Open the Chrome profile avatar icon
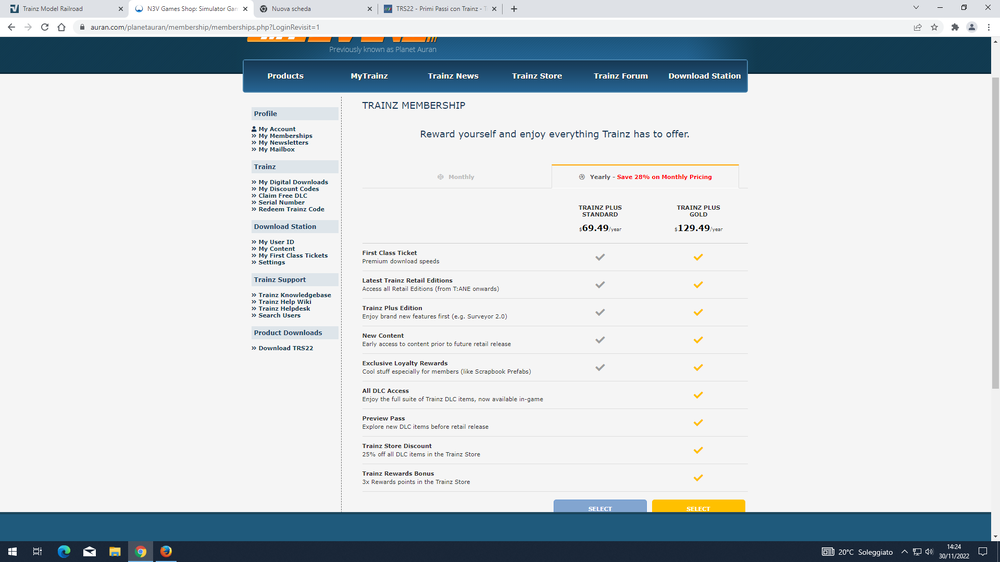Screen dimensions: 1000x562 972,27
